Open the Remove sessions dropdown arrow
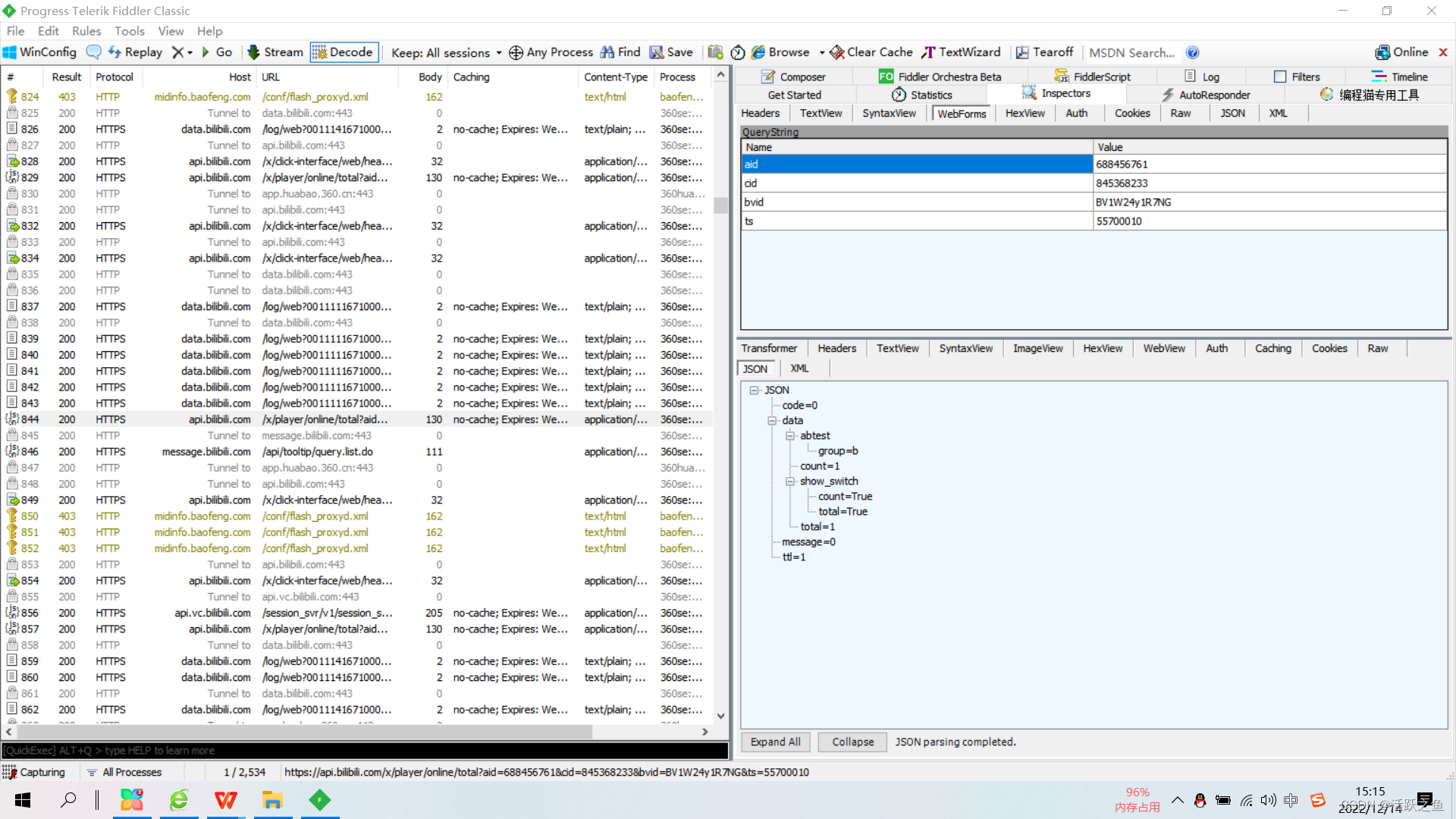The height and width of the screenshot is (819, 1456). tap(190, 53)
